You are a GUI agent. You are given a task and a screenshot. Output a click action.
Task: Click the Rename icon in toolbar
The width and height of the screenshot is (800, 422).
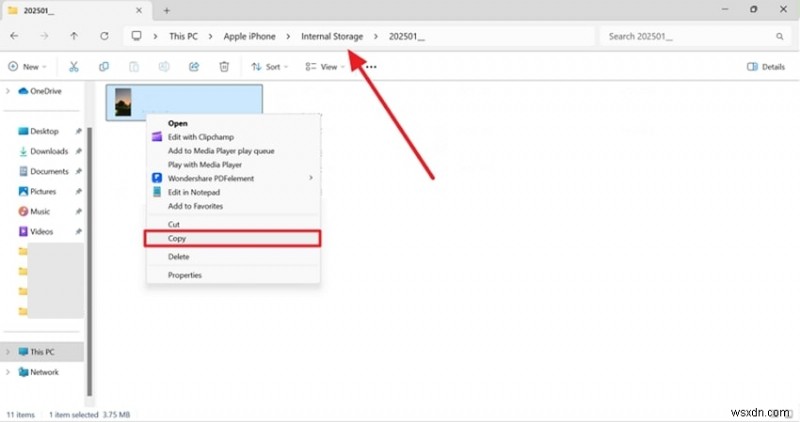click(x=164, y=67)
